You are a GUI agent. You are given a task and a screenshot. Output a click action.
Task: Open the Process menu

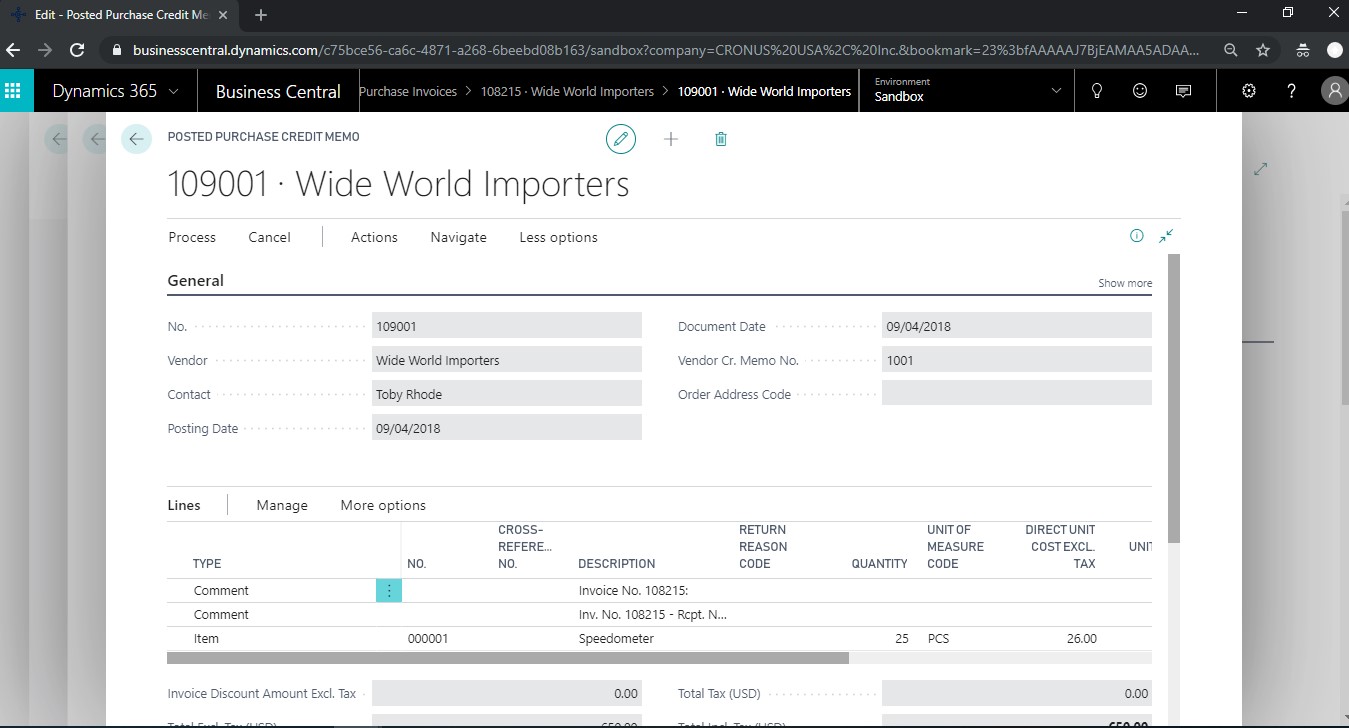point(192,237)
